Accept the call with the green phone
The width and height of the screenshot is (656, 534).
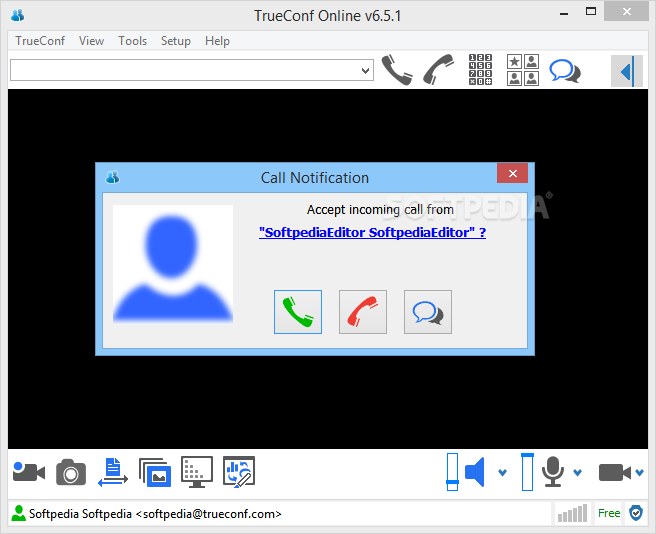pos(298,312)
